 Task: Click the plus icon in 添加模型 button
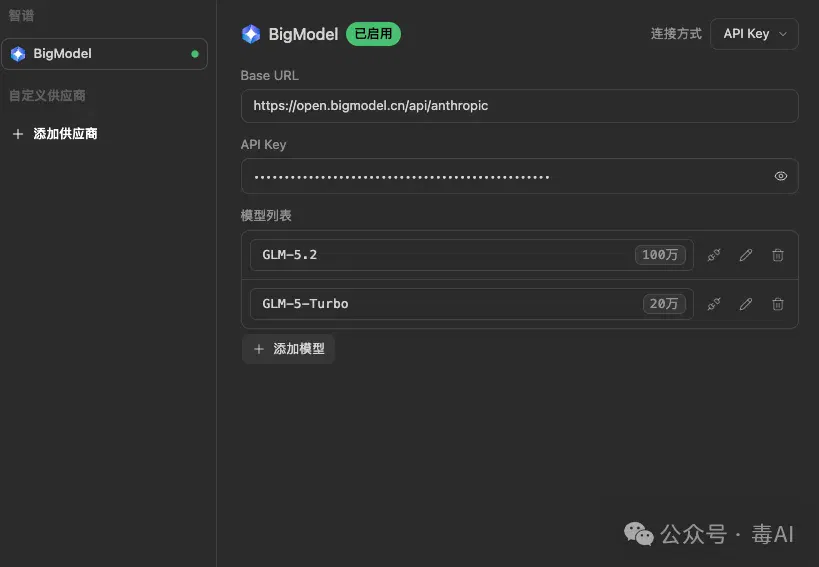point(259,349)
